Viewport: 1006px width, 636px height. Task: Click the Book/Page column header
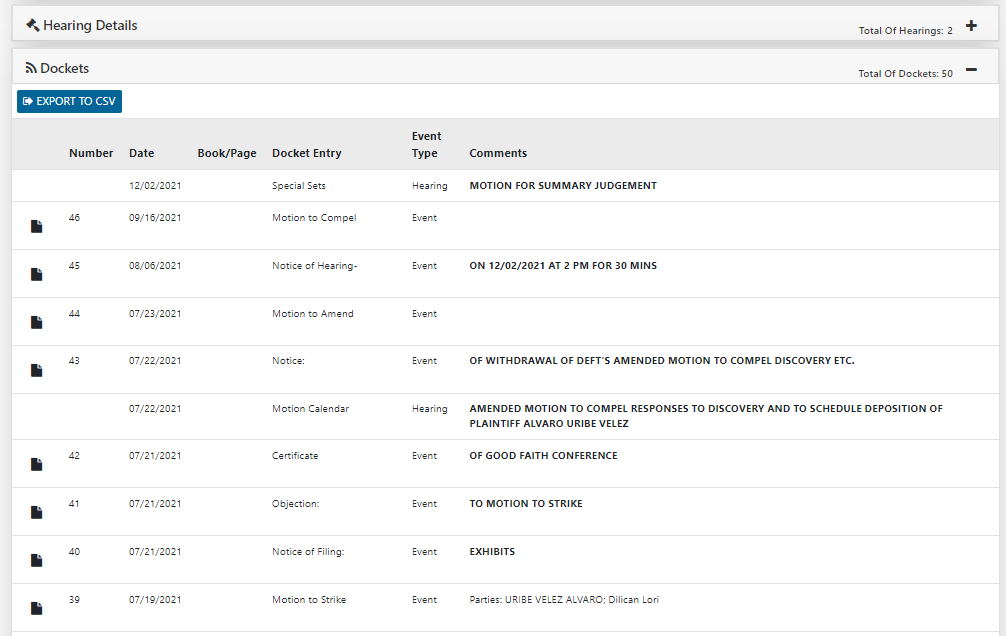(227, 153)
